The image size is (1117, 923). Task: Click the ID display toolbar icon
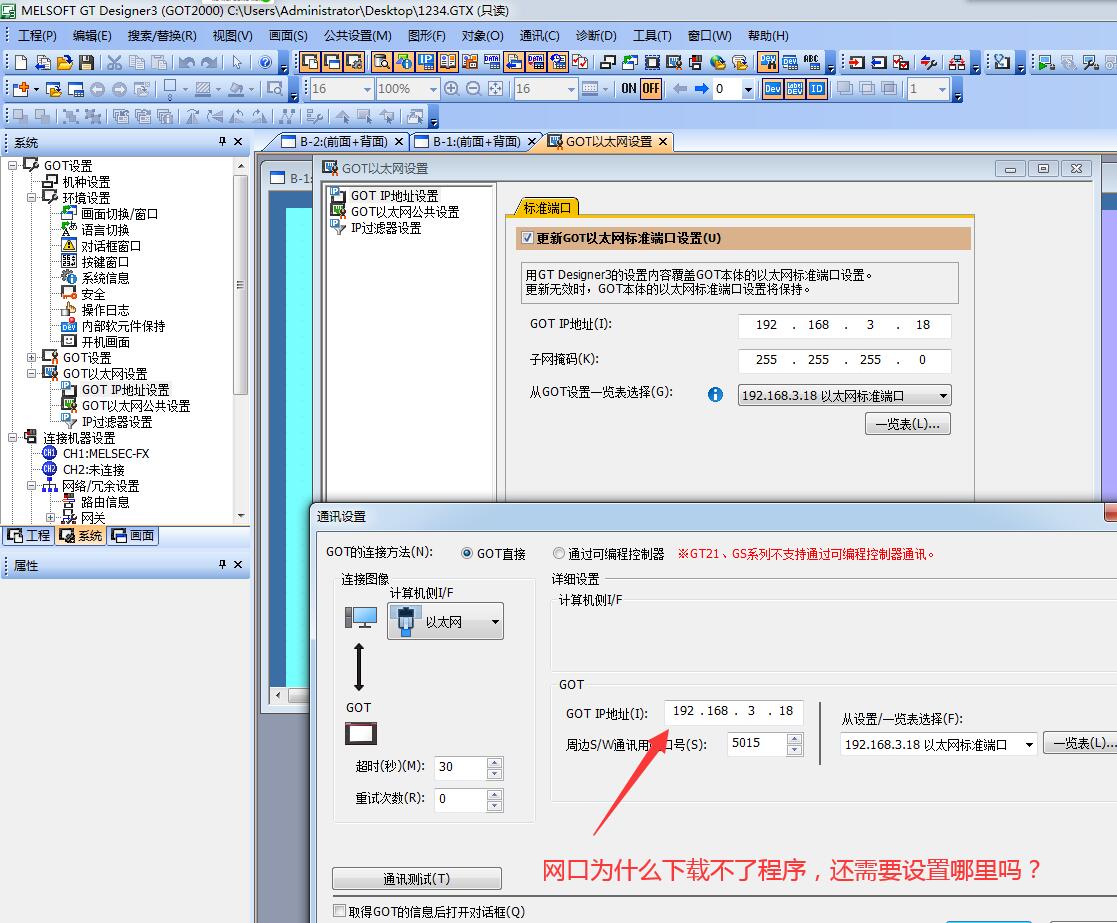coord(817,88)
